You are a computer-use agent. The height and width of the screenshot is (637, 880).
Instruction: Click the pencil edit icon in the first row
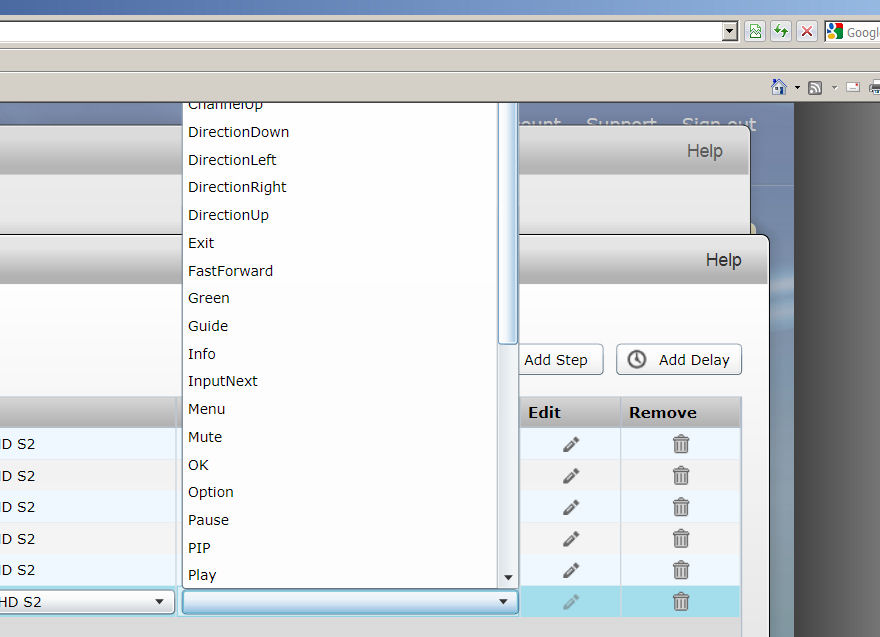(x=571, y=444)
